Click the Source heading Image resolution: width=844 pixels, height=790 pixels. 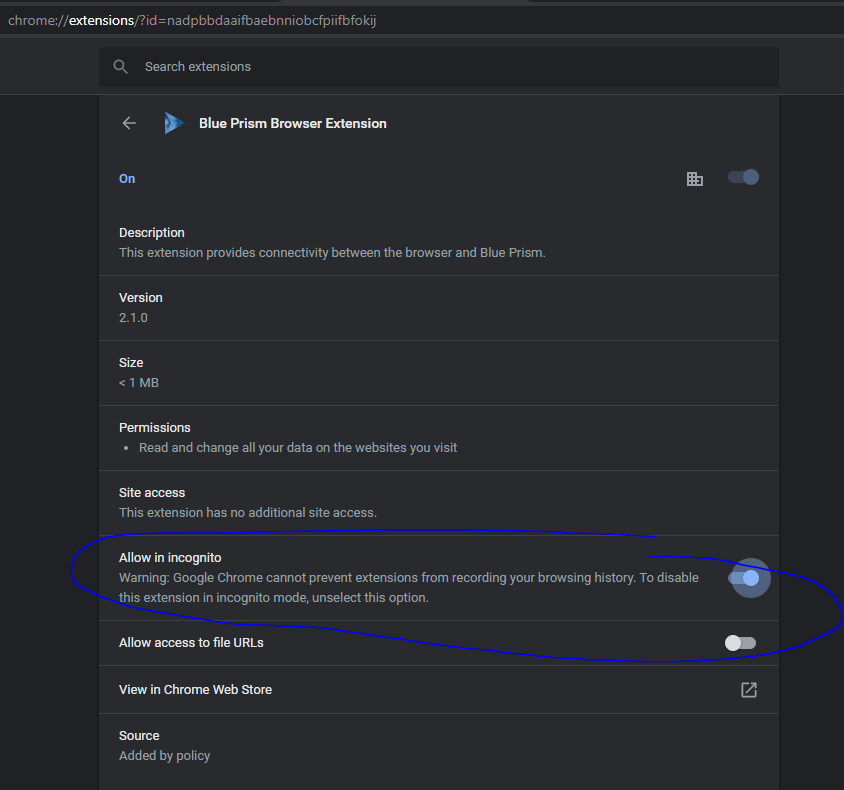(x=139, y=736)
